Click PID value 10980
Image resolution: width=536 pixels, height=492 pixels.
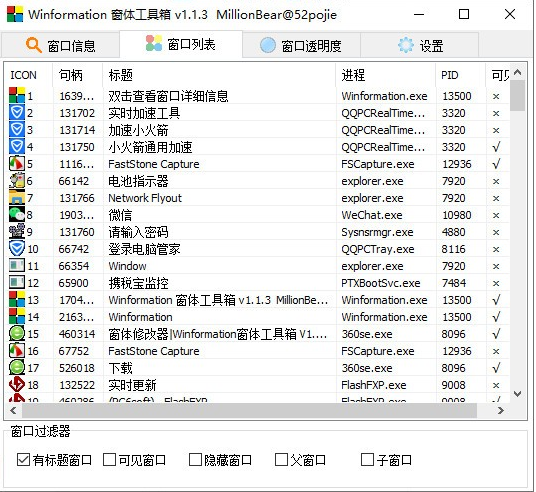point(457,215)
